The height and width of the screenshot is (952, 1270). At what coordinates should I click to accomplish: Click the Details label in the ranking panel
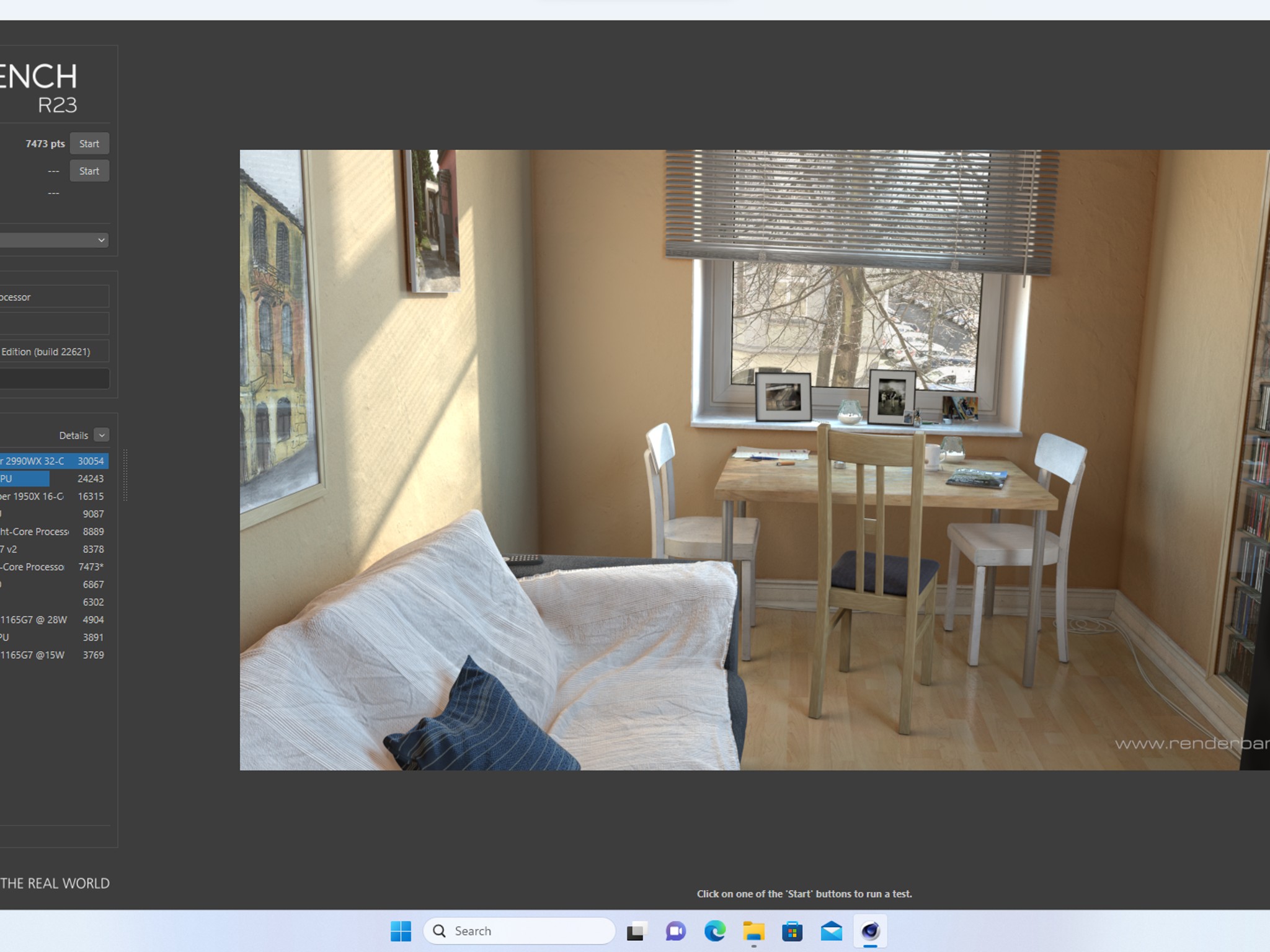click(73, 436)
